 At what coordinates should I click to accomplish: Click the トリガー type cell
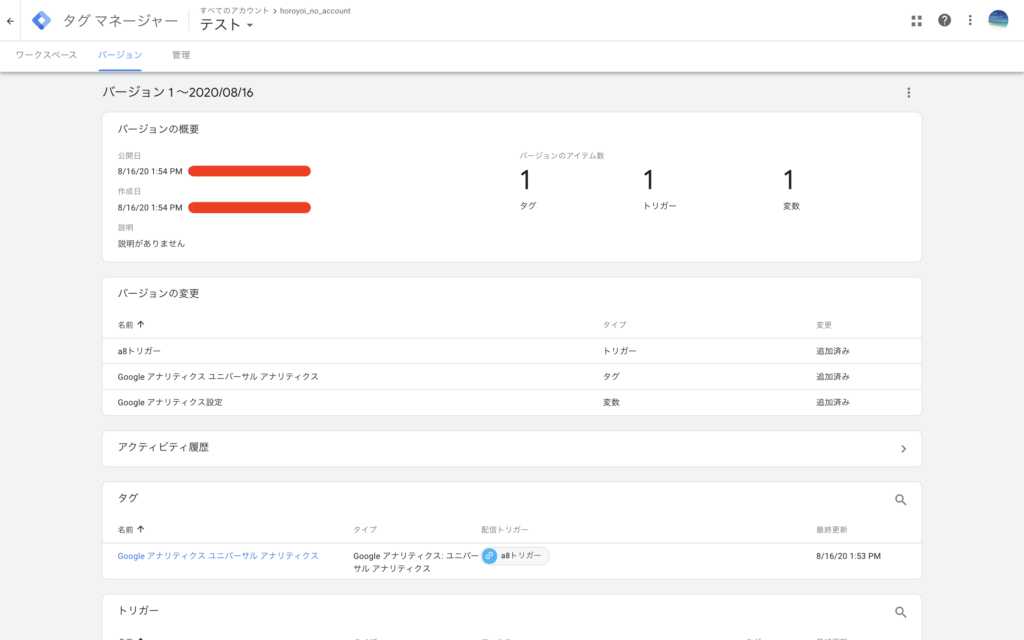pos(619,351)
